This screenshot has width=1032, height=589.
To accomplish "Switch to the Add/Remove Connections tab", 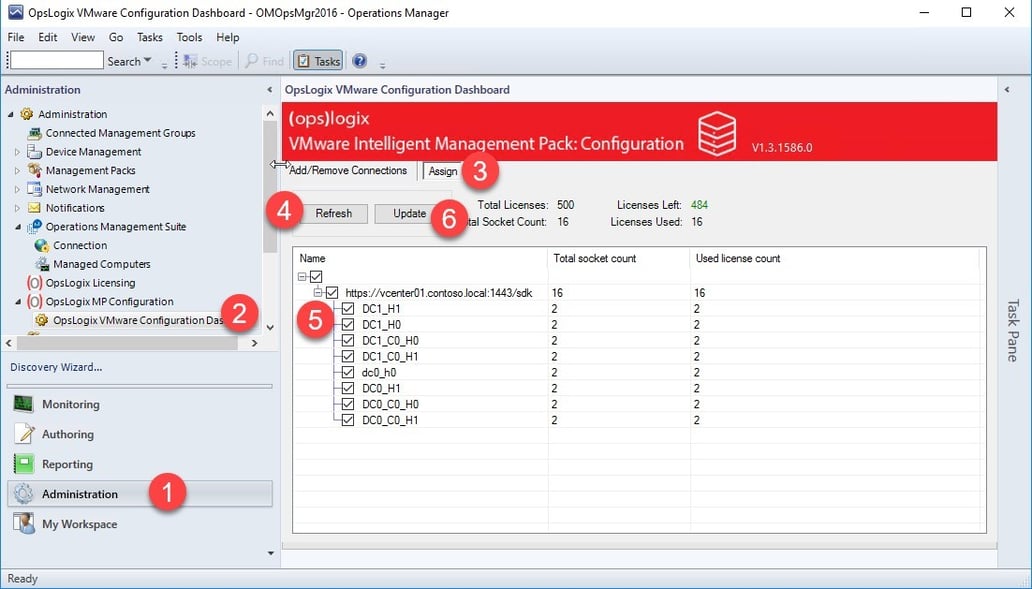I will tap(347, 170).
